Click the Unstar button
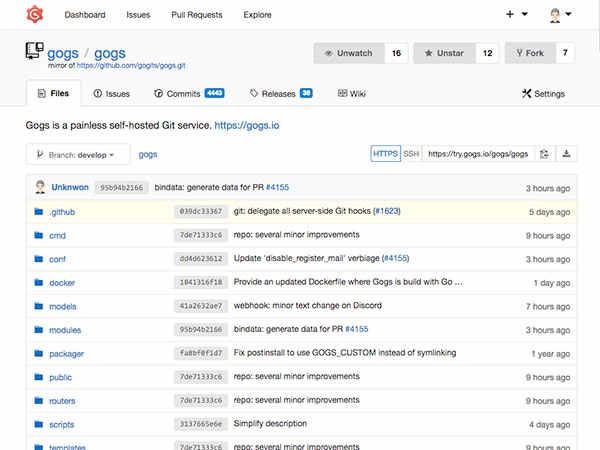600x450 pixels. click(445, 53)
